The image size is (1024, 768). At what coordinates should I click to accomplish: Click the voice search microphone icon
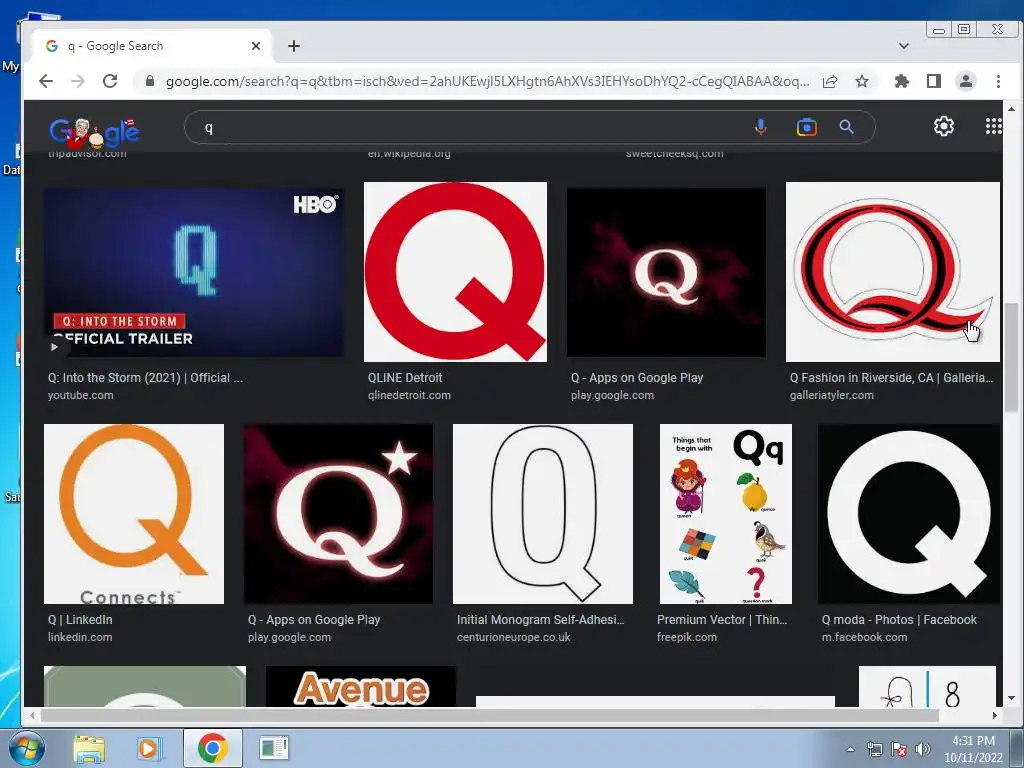point(760,127)
